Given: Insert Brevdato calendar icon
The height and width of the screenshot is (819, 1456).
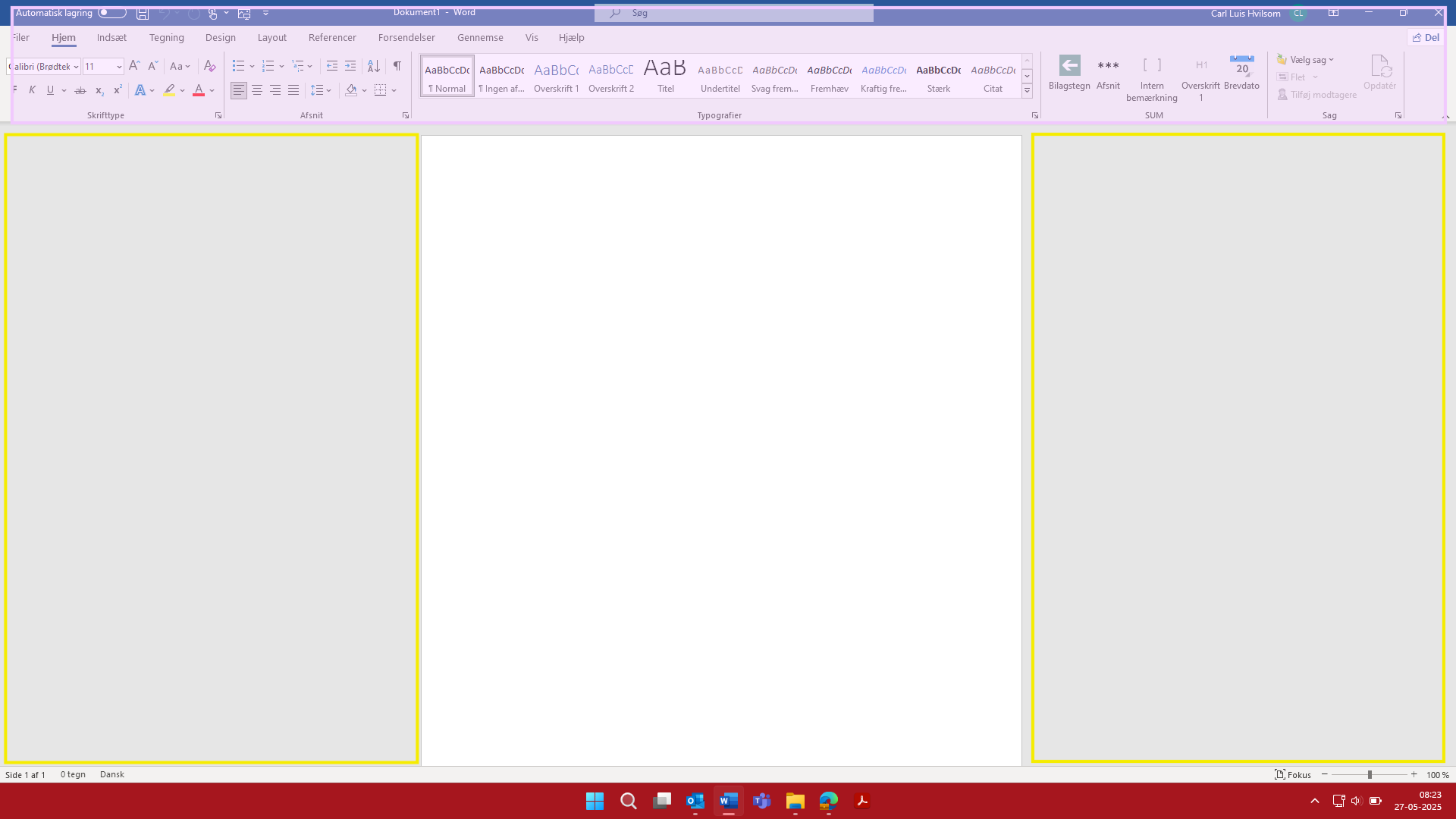Looking at the screenshot, I should point(1241,66).
